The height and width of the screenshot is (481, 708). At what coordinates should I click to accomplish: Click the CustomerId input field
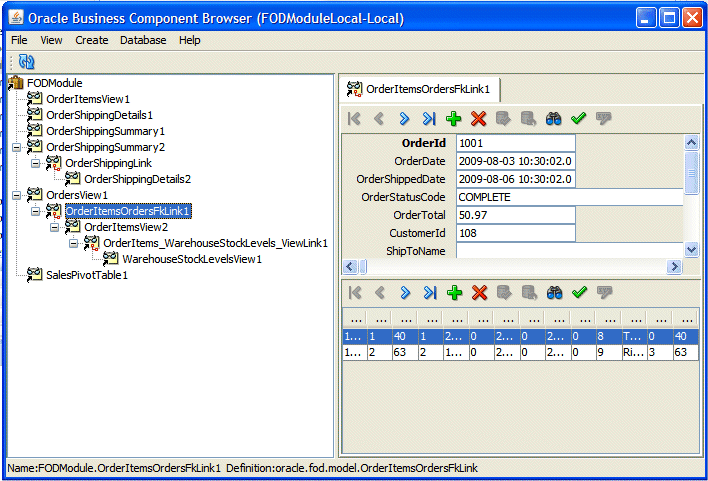(x=516, y=233)
